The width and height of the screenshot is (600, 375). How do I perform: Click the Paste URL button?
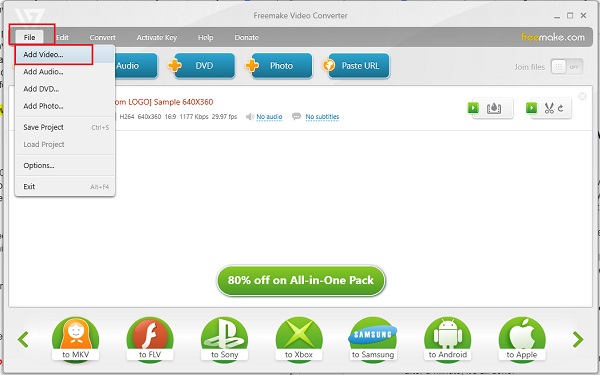(359, 66)
